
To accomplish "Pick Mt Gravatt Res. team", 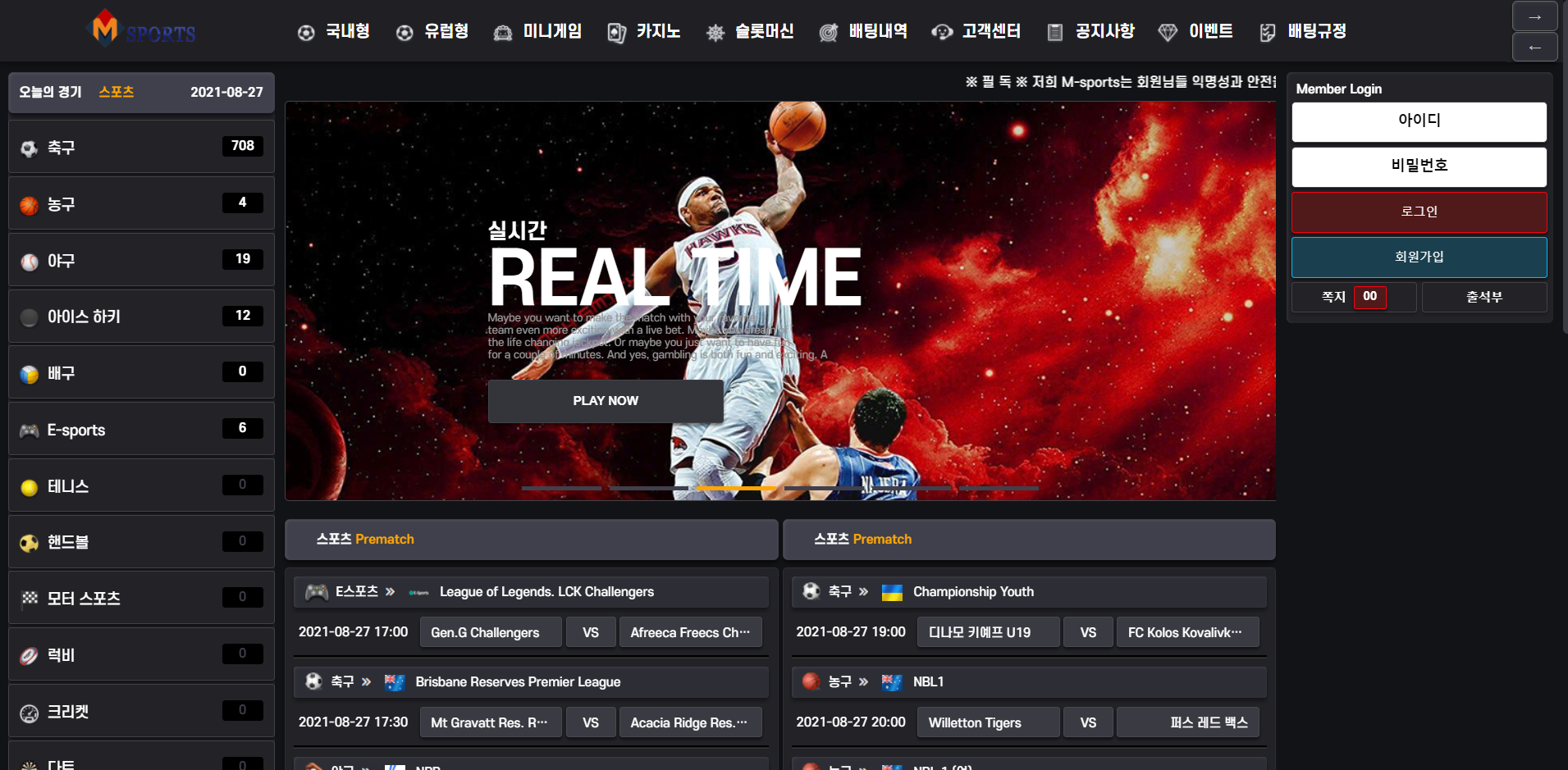I will click(491, 722).
